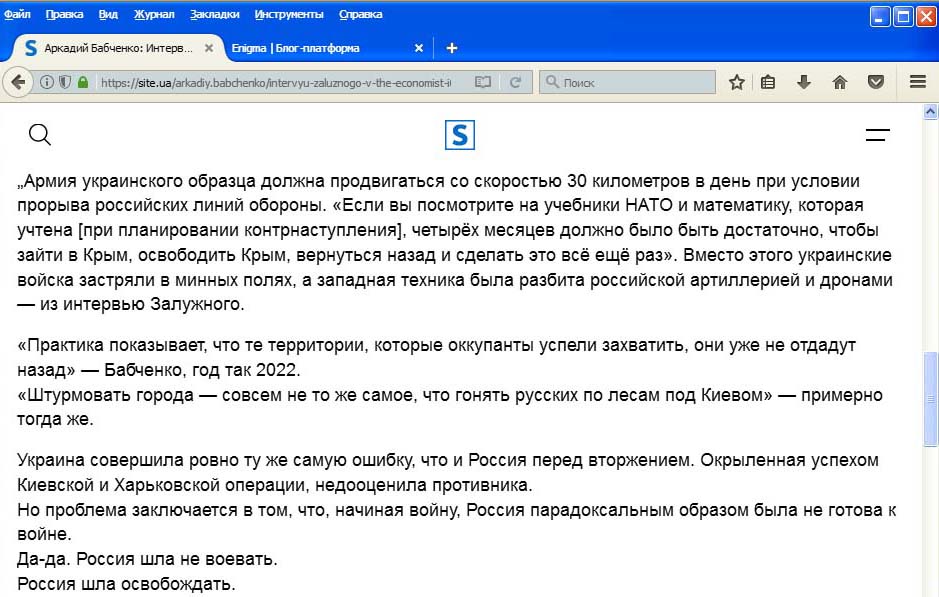Open the Закладки menu

[x=214, y=14]
